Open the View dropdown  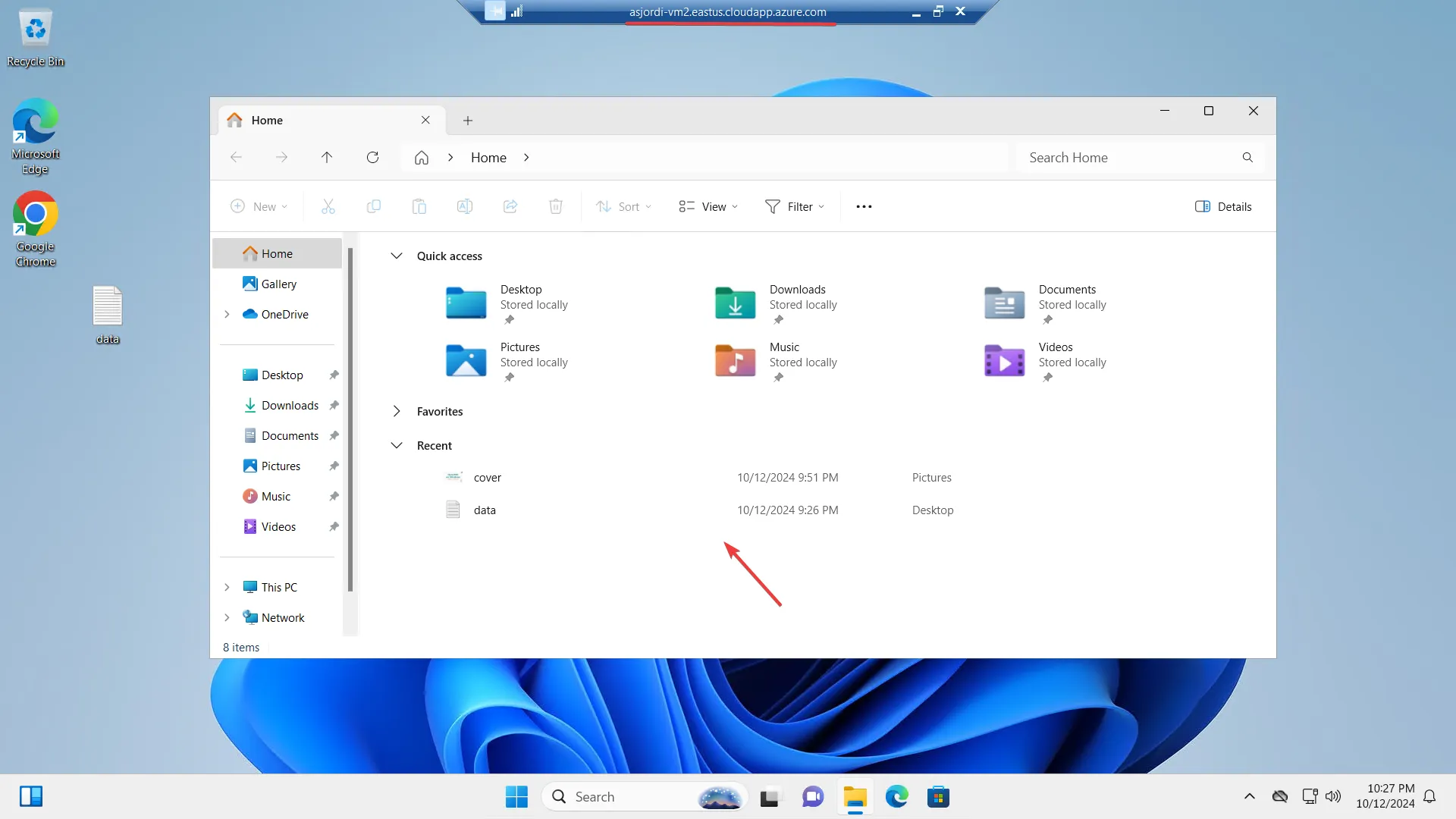[708, 206]
